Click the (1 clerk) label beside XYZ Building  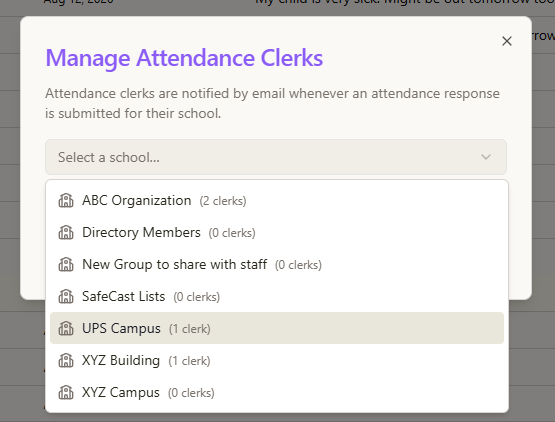pos(189,361)
